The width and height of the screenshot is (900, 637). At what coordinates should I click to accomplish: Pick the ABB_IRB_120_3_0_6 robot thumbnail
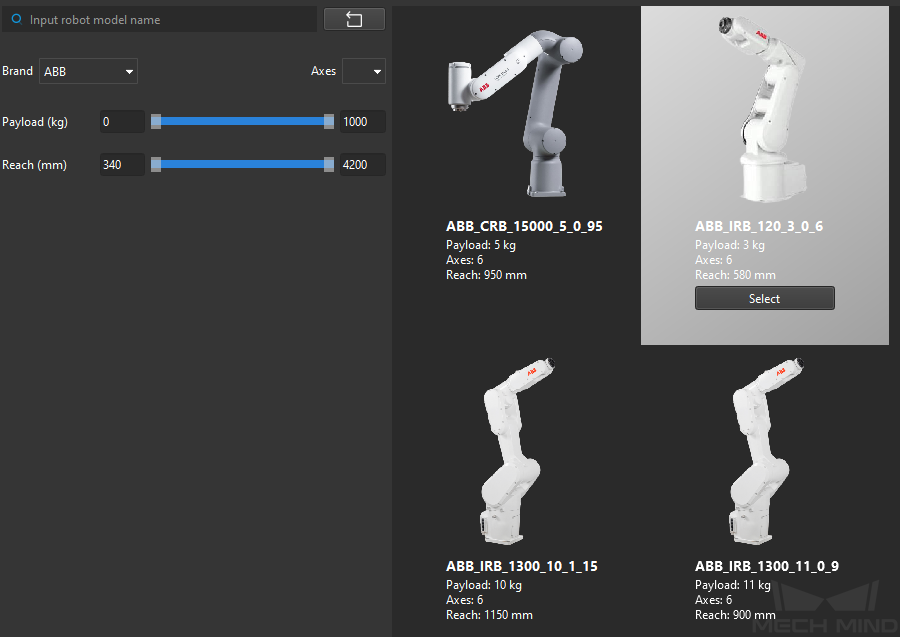tap(764, 108)
